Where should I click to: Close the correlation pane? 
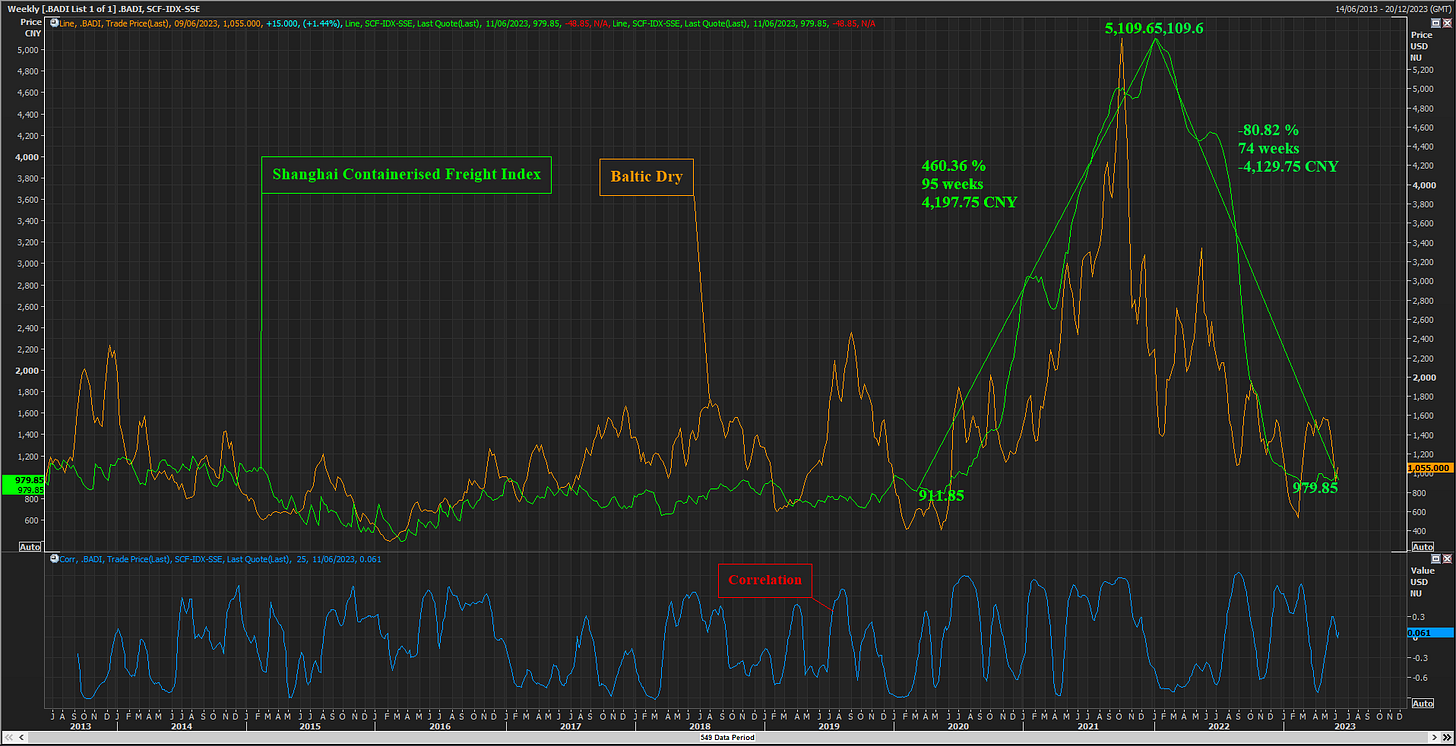coord(1447,559)
